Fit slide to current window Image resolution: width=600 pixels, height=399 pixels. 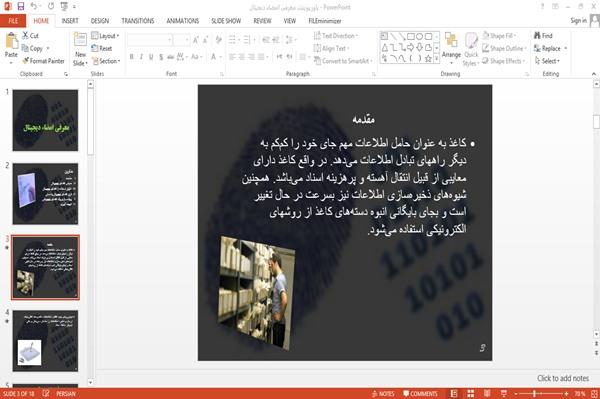[594, 394]
